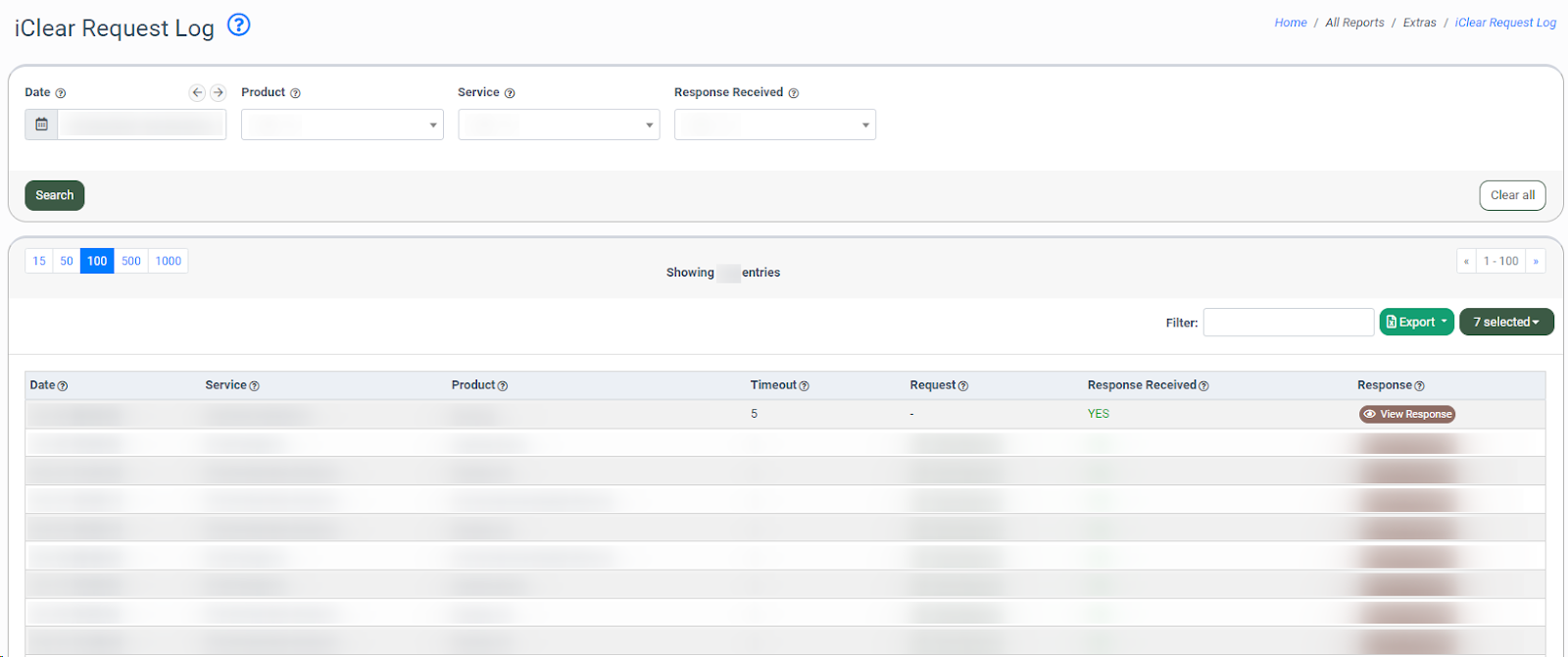Image resolution: width=1568 pixels, height=657 pixels.
Task: Click into the Filter text field
Action: pyautogui.click(x=1288, y=322)
